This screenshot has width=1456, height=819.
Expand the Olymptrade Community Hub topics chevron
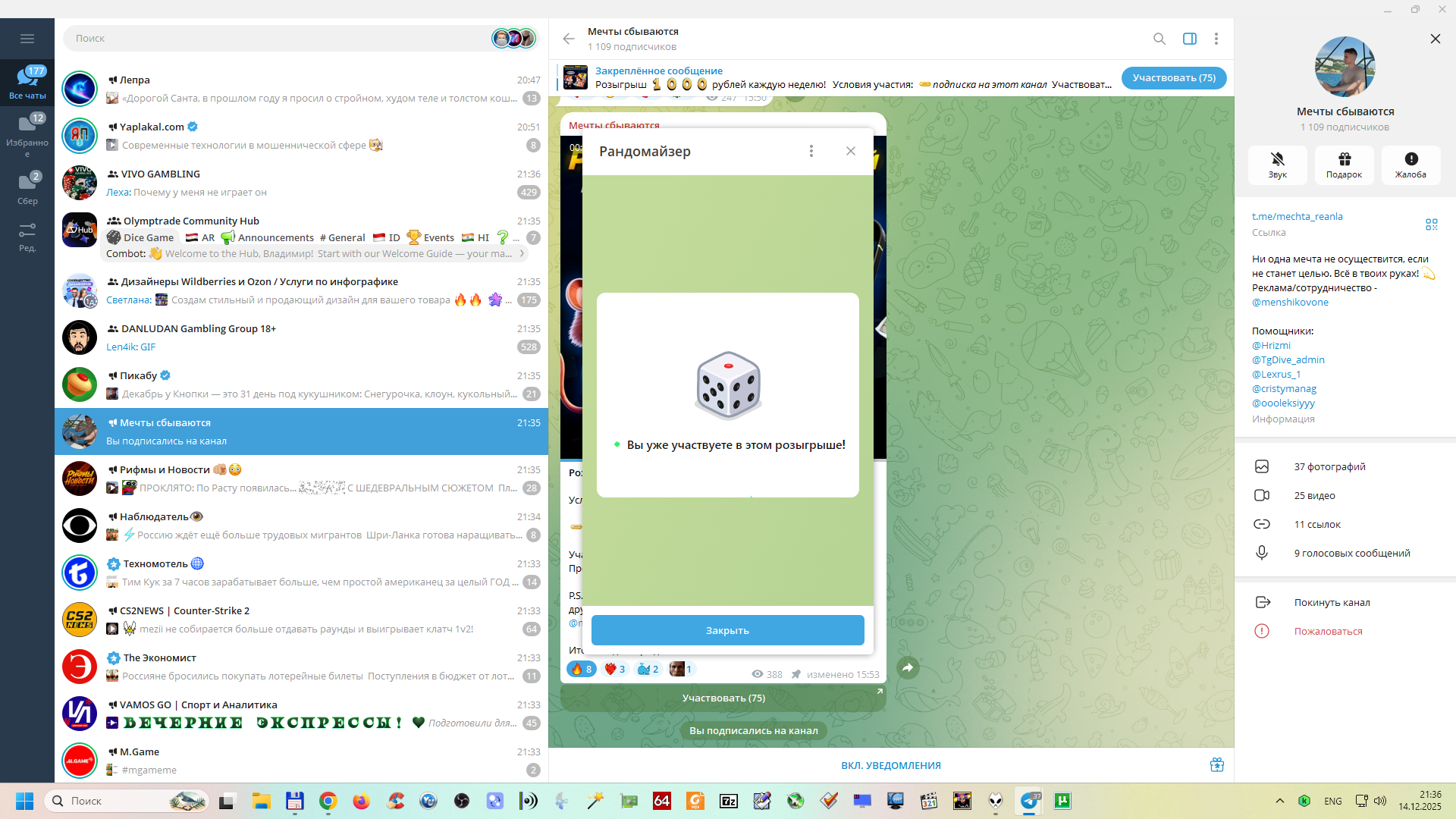pos(522,253)
